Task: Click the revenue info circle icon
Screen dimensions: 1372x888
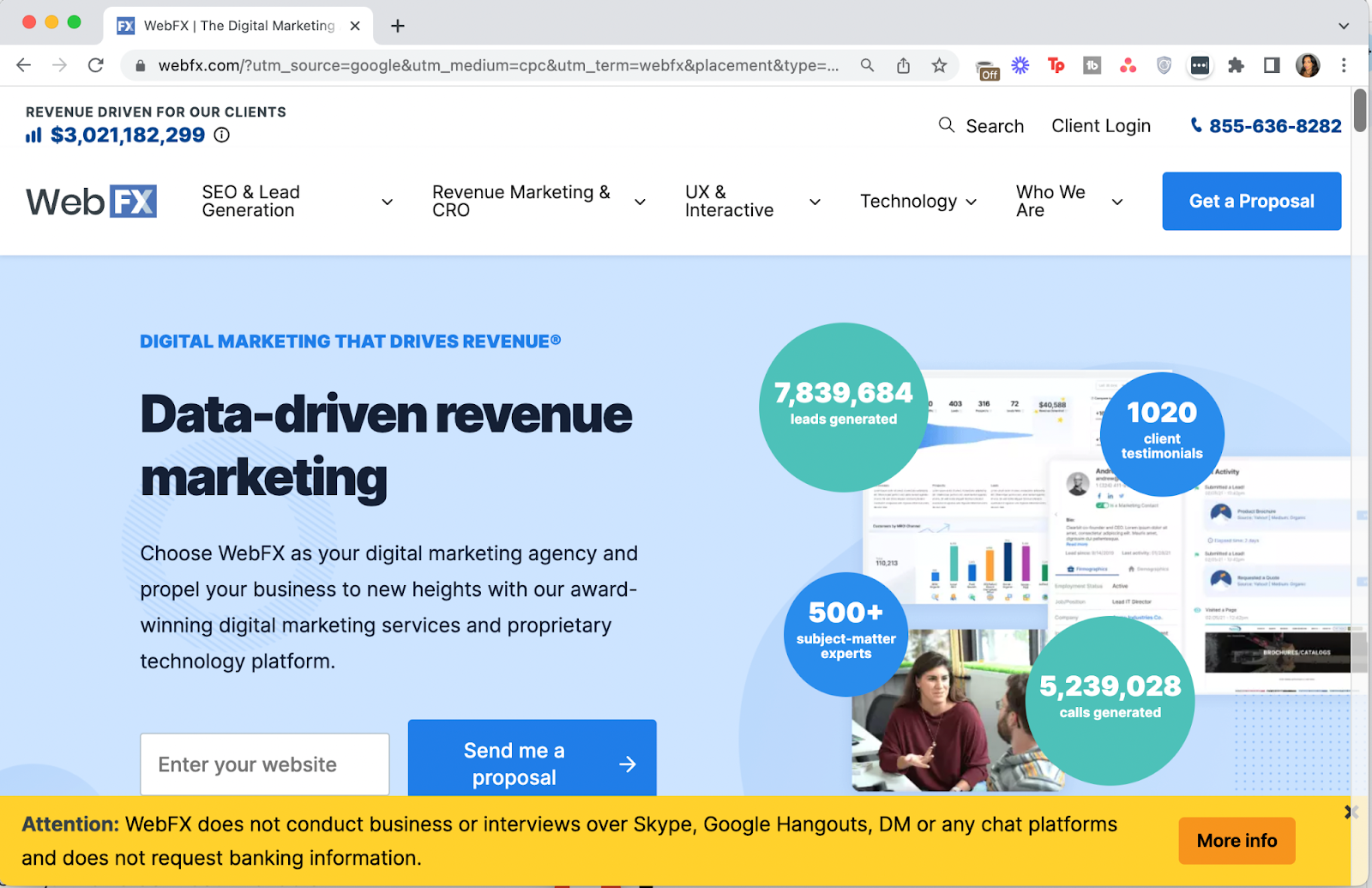Action: [222, 135]
